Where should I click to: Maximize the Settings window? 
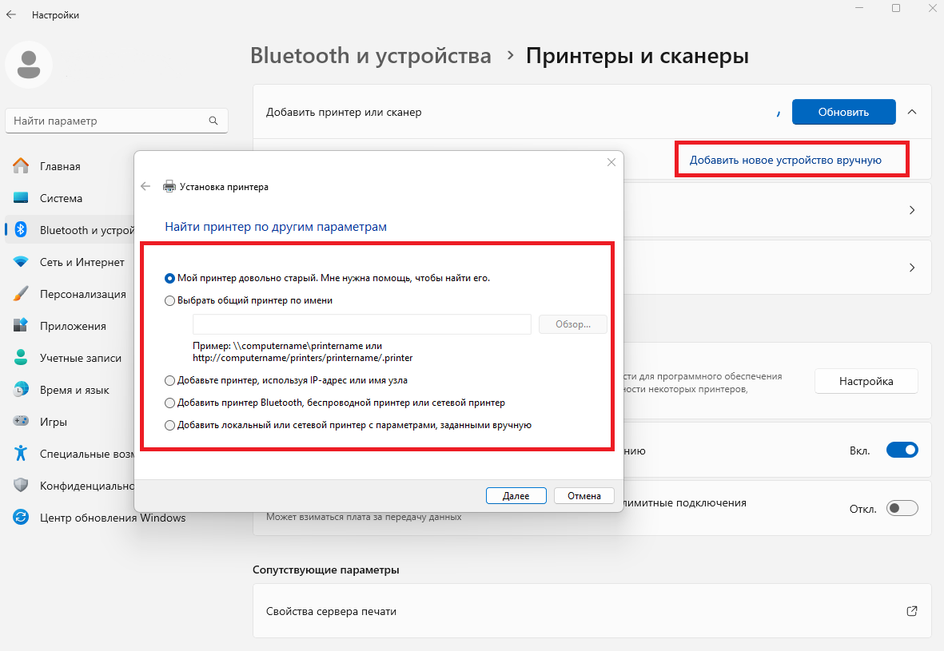click(896, 8)
